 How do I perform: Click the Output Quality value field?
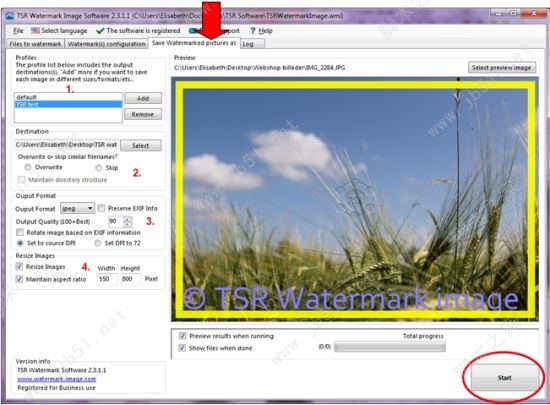tap(115, 221)
